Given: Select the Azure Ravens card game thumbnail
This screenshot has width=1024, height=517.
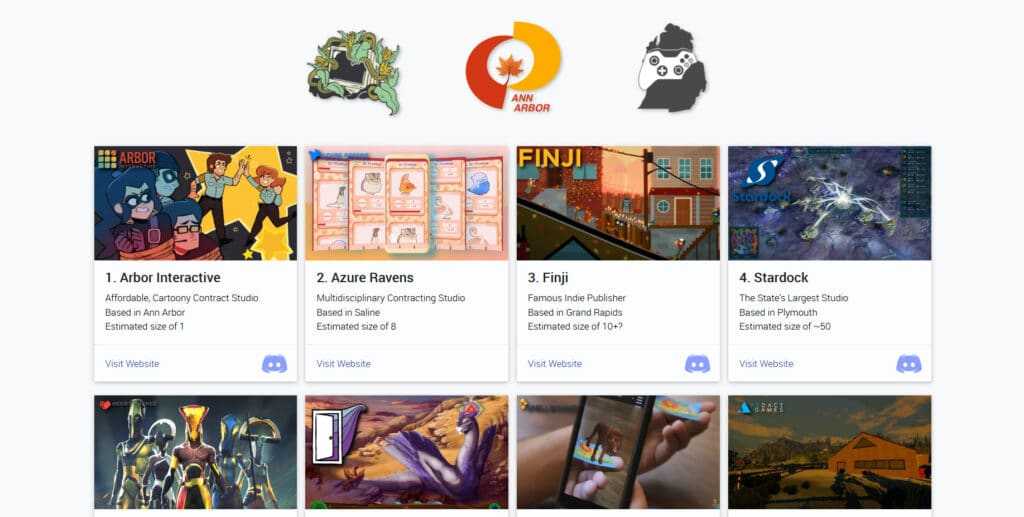Looking at the screenshot, I should click(406, 203).
